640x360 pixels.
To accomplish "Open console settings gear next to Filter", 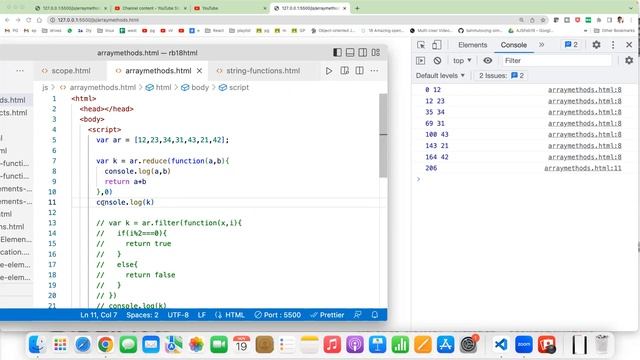I will (x=629, y=60).
